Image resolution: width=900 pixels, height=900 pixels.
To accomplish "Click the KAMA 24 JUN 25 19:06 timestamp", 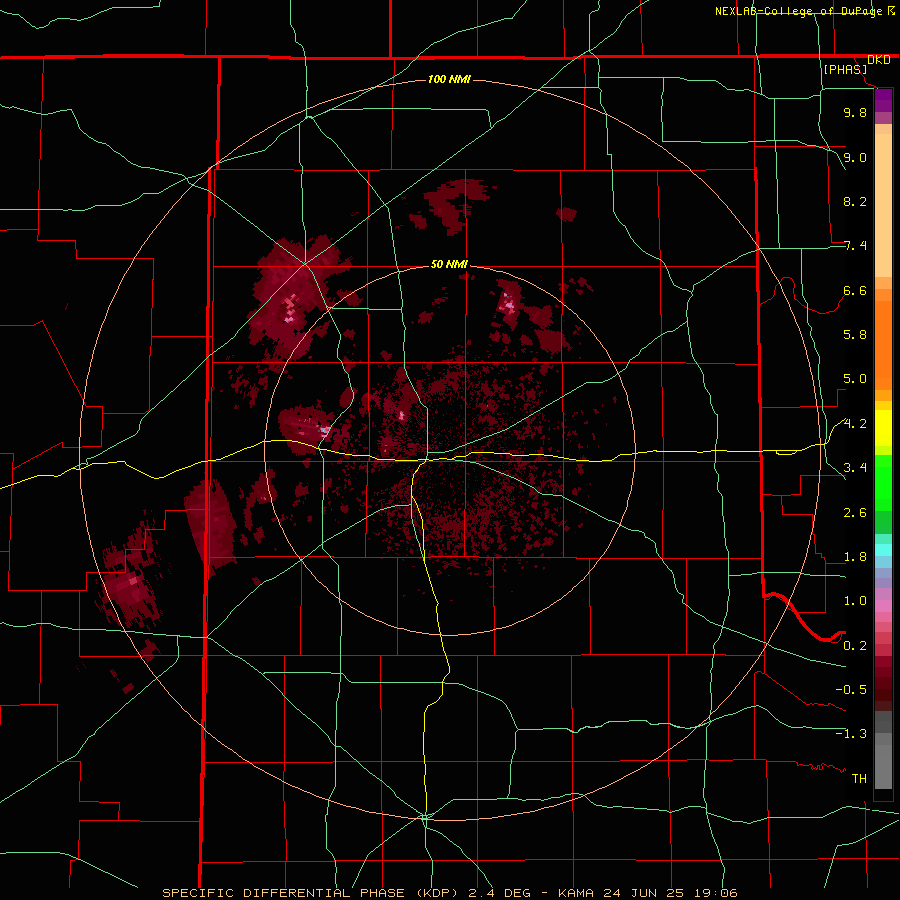I will point(647,893).
